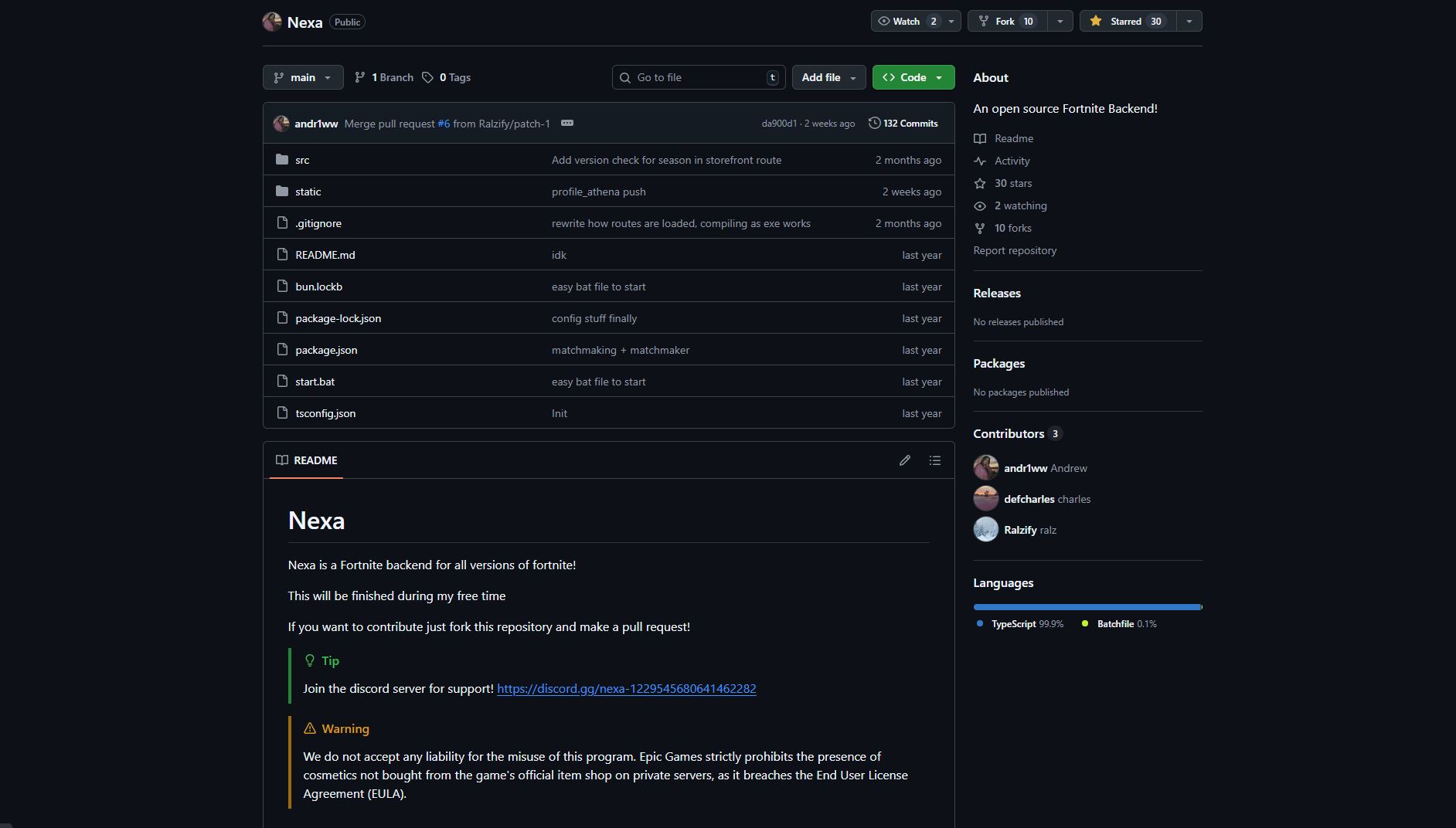The image size is (1456, 828).
Task: Click the bun.lockb file icon
Action: [282, 287]
